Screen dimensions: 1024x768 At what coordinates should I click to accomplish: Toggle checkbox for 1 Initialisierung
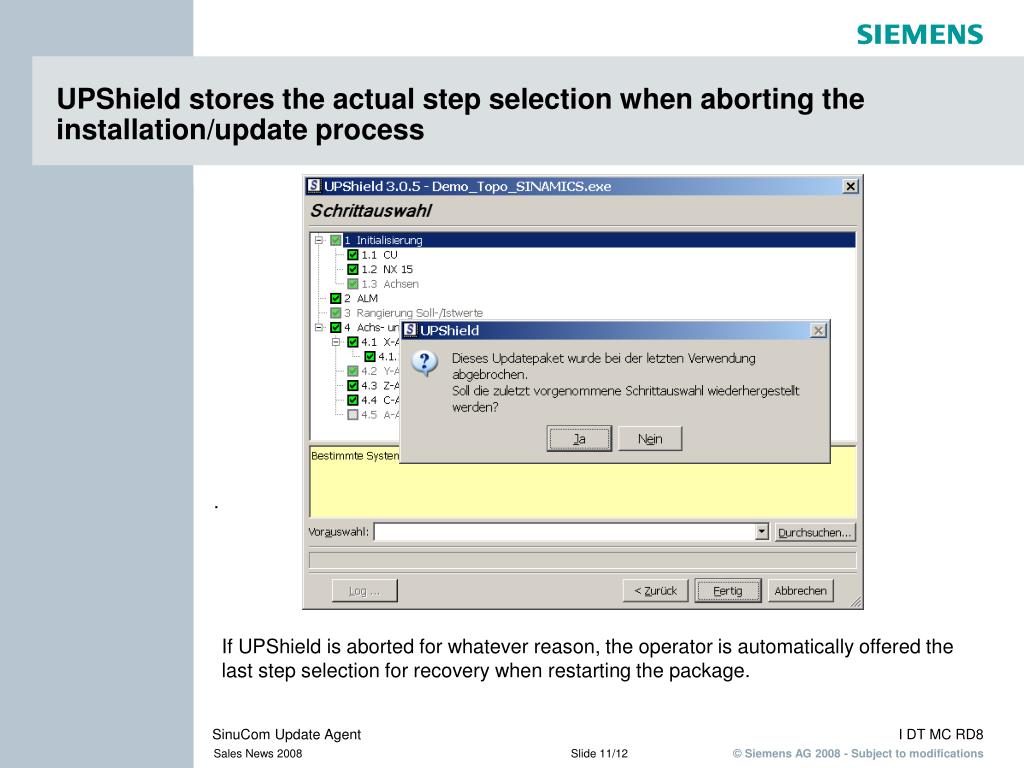[x=336, y=240]
